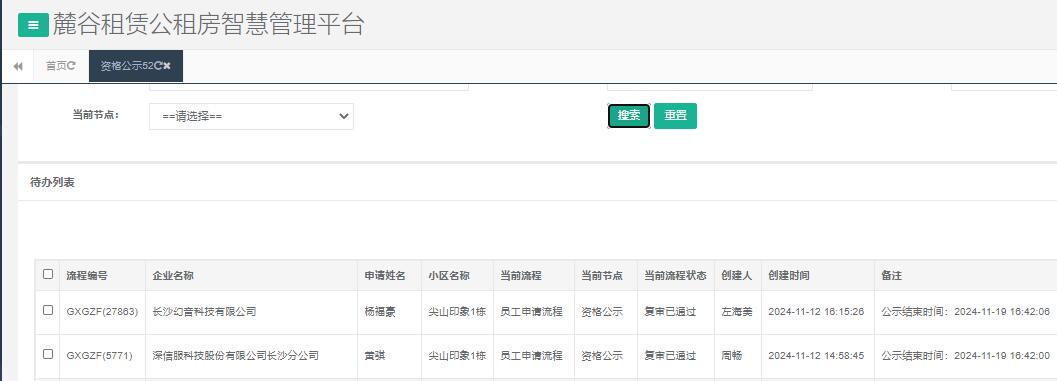Click applicant name 黄琪
Image resolution: width=1057 pixels, height=381 pixels.
(375, 355)
